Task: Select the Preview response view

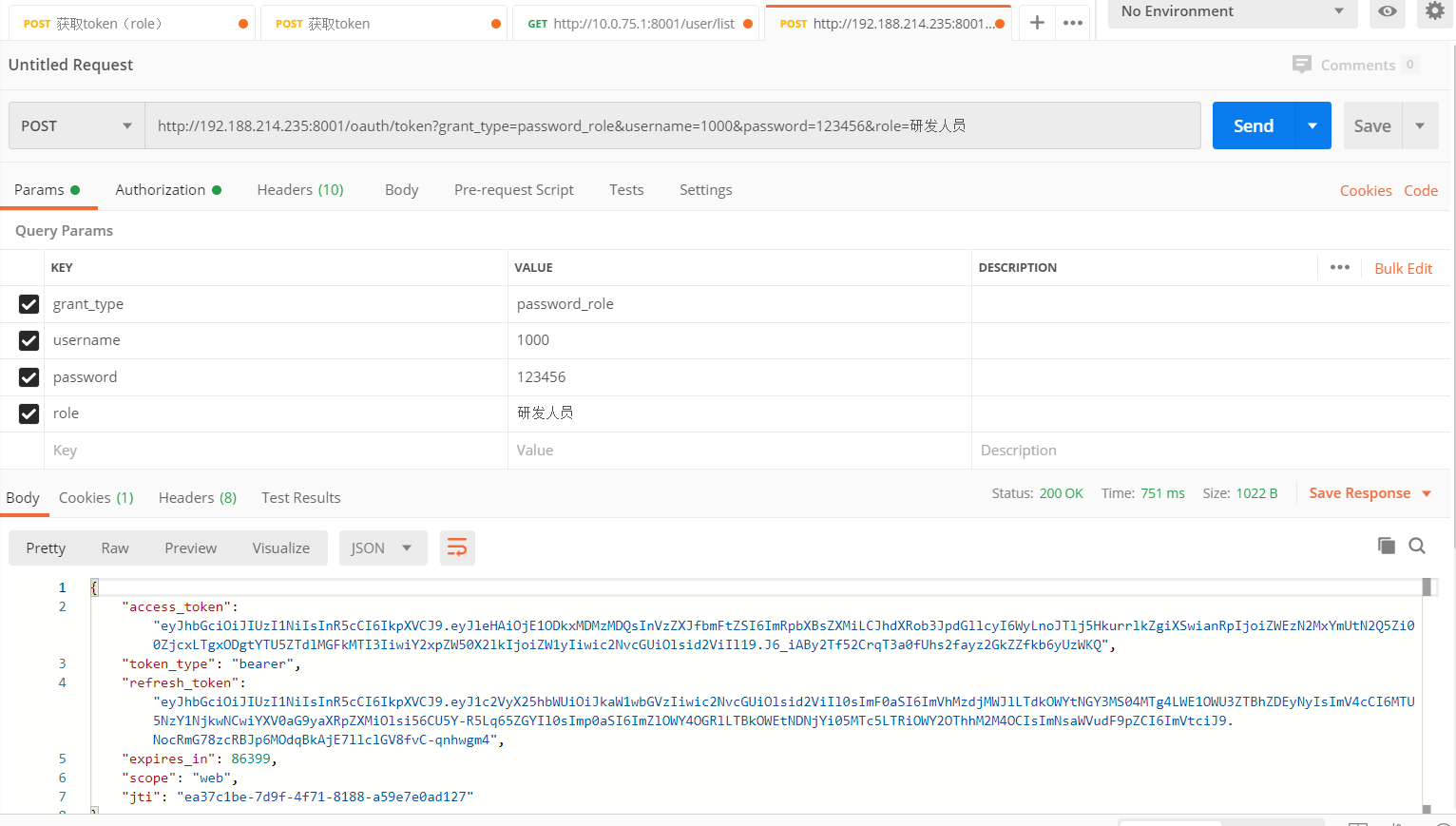Action: 191,548
